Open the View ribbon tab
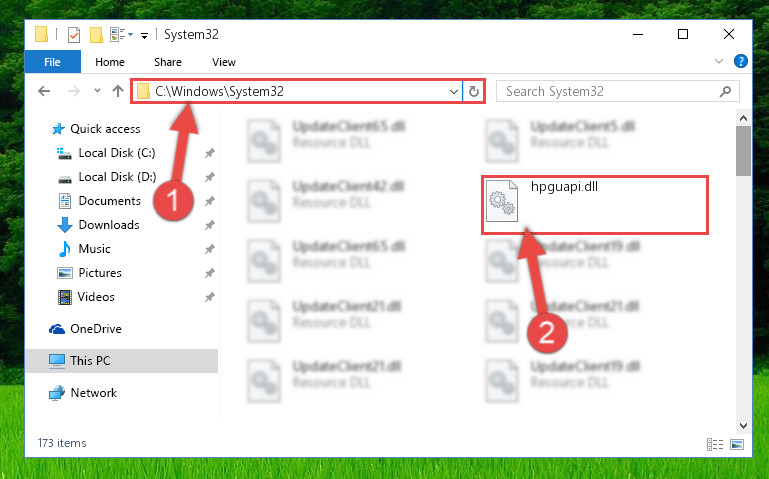Image resolution: width=769 pixels, height=479 pixels. [x=224, y=62]
